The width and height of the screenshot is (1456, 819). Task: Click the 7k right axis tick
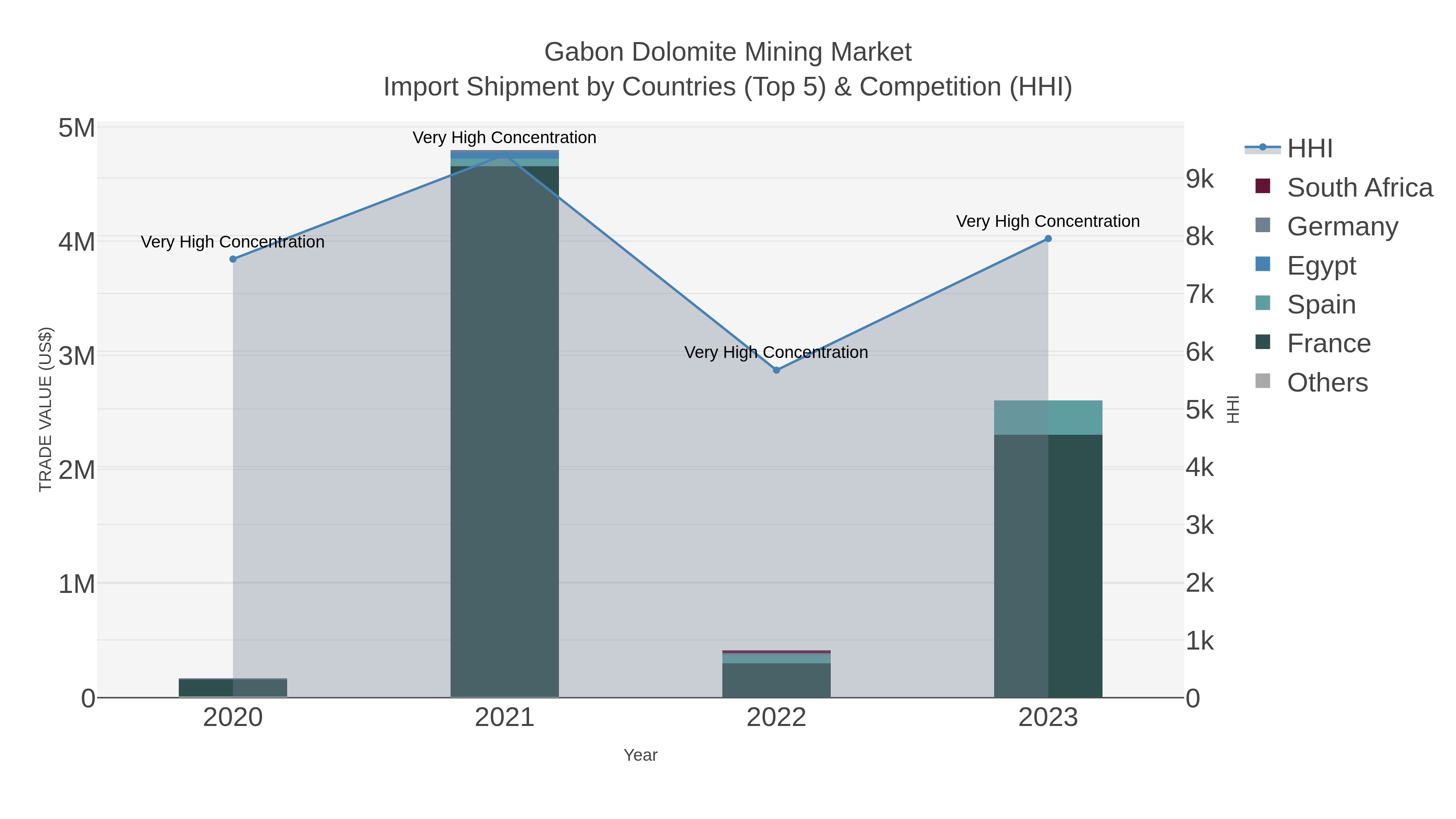point(1200,294)
